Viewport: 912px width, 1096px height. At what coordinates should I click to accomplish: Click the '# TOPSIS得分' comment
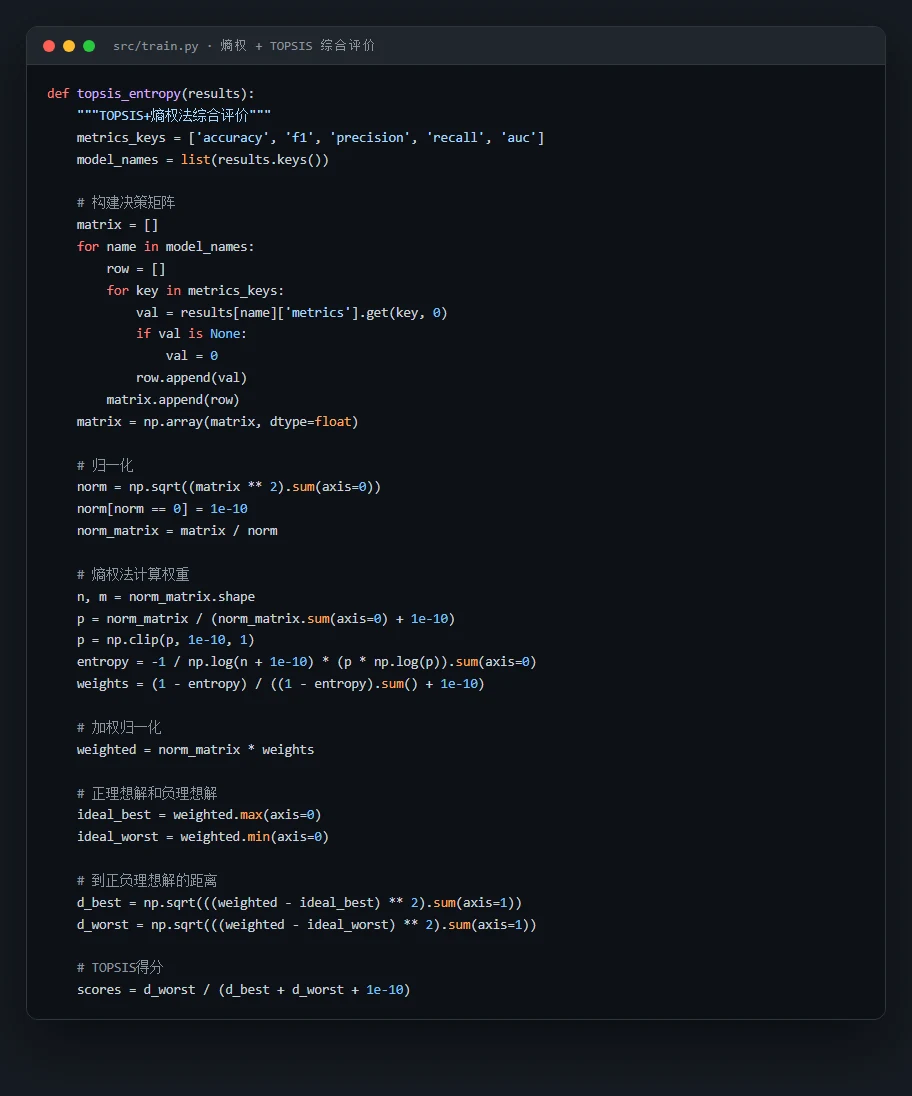120,967
